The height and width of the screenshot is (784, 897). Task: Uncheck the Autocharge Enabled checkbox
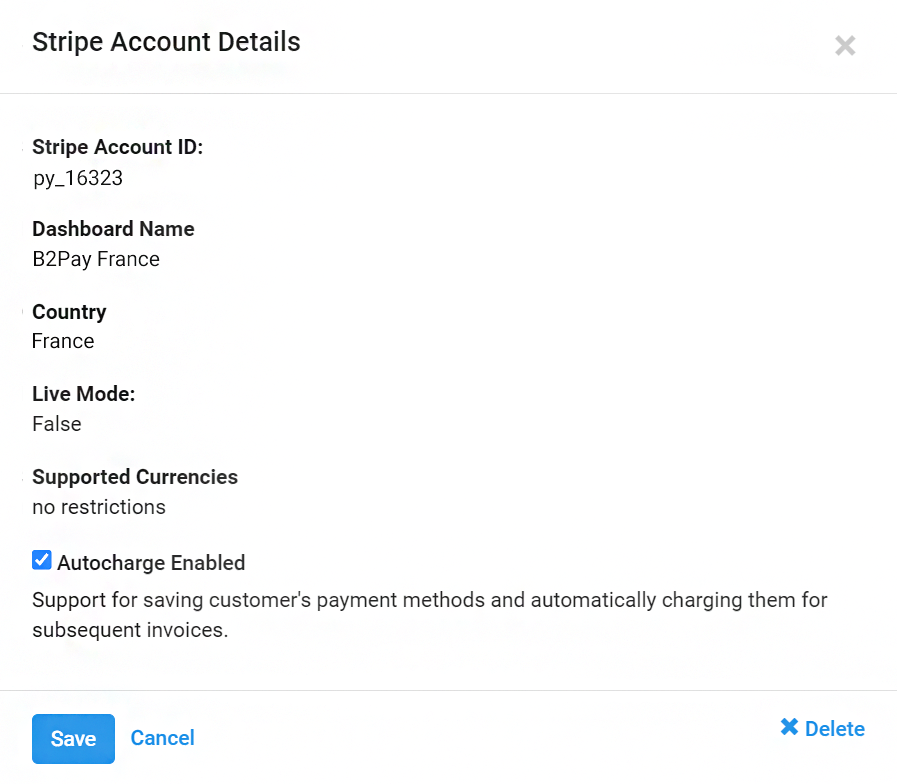point(42,560)
